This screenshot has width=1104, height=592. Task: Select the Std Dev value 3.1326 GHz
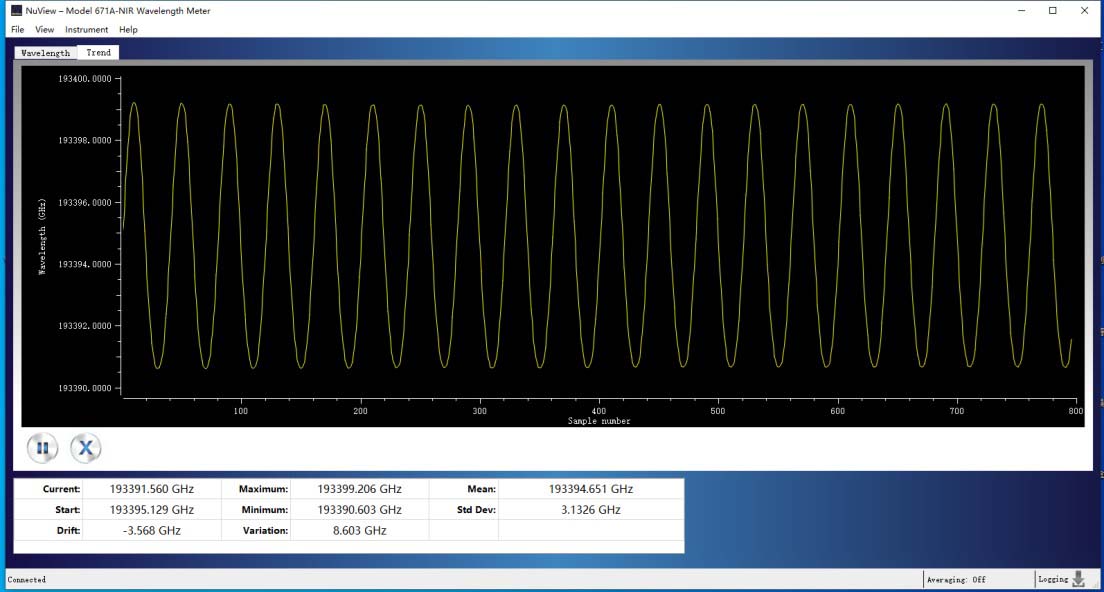(x=590, y=510)
